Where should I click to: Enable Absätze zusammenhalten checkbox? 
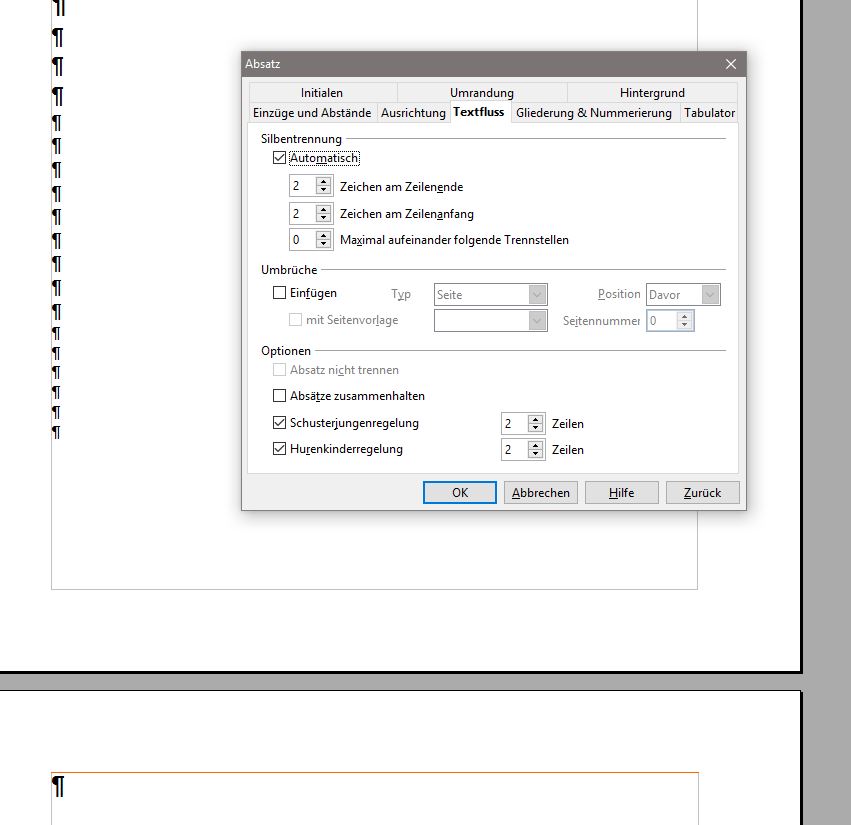point(279,396)
